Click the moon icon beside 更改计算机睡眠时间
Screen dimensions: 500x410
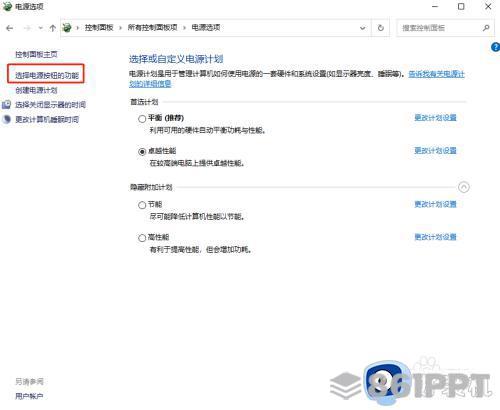6,119
